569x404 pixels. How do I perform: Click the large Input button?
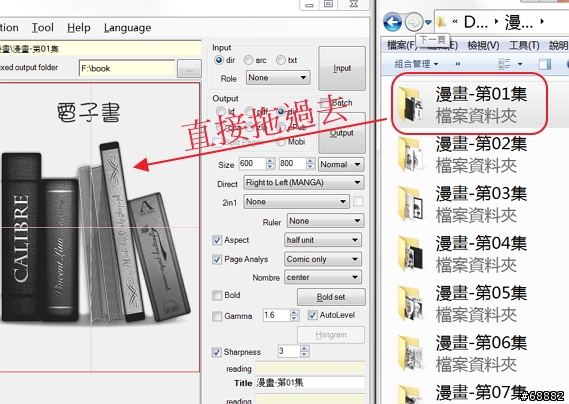point(342,68)
